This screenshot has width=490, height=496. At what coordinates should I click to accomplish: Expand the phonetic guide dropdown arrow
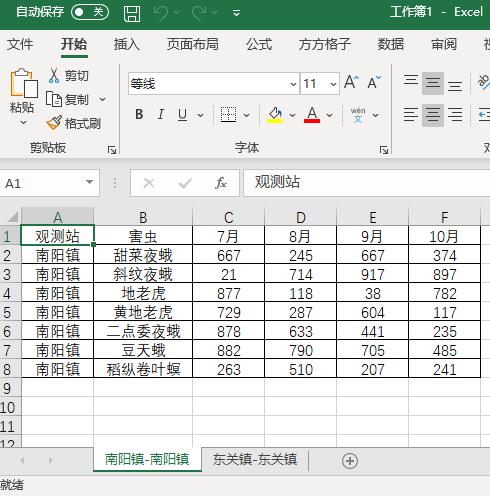(376, 115)
